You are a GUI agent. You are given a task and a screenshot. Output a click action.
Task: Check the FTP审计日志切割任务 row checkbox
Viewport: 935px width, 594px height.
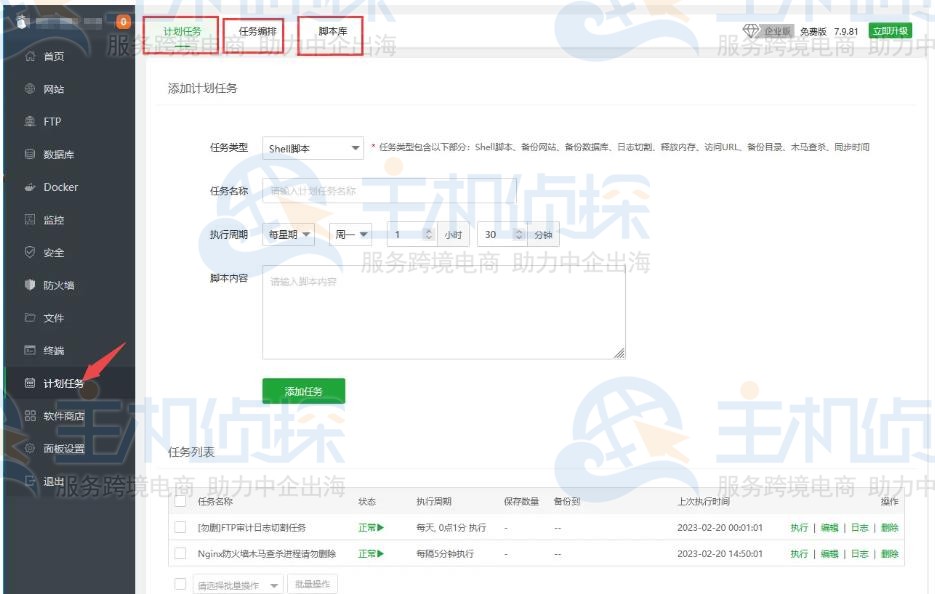179,527
